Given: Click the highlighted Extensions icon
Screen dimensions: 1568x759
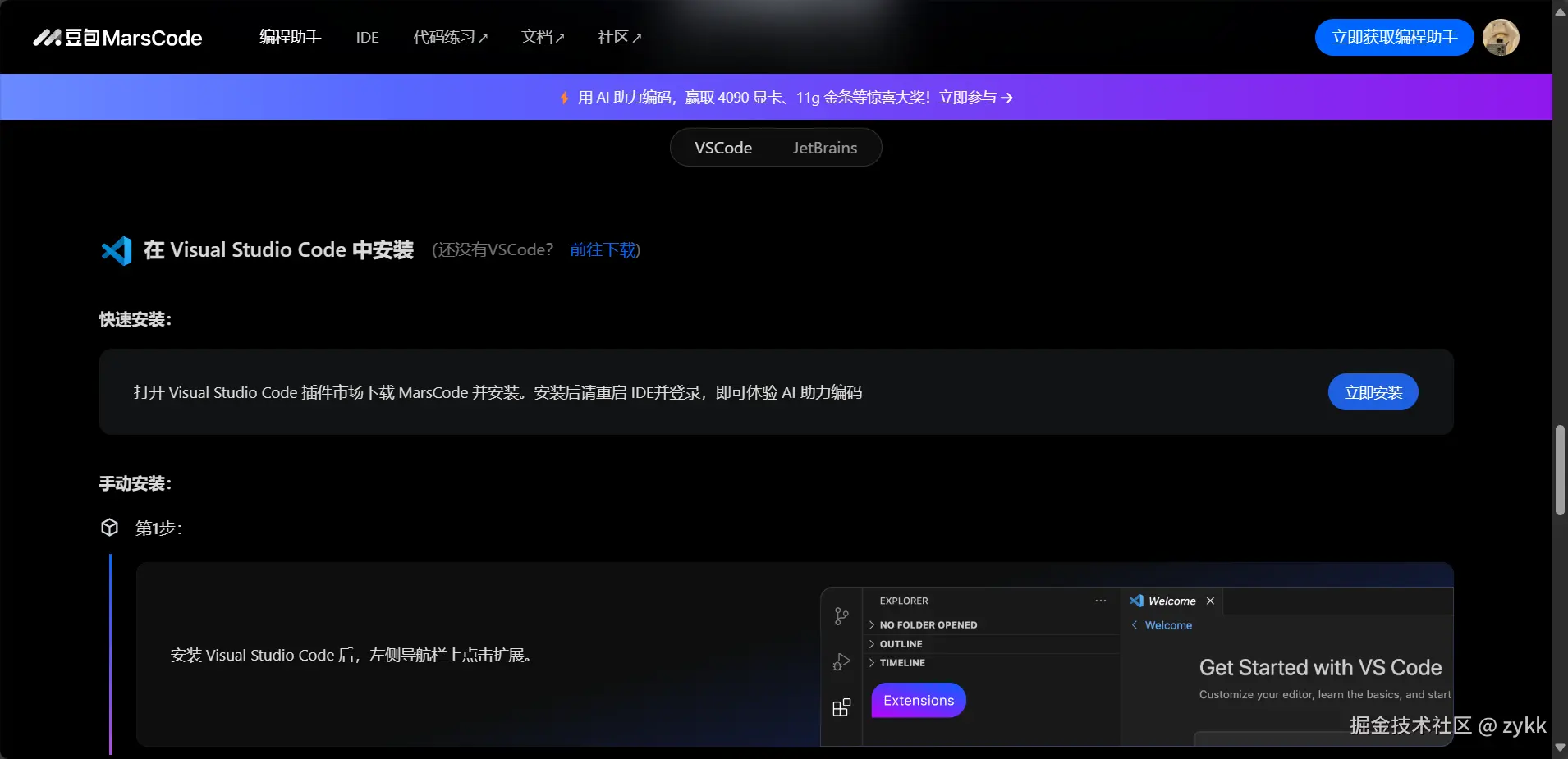Looking at the screenshot, I should [841, 706].
